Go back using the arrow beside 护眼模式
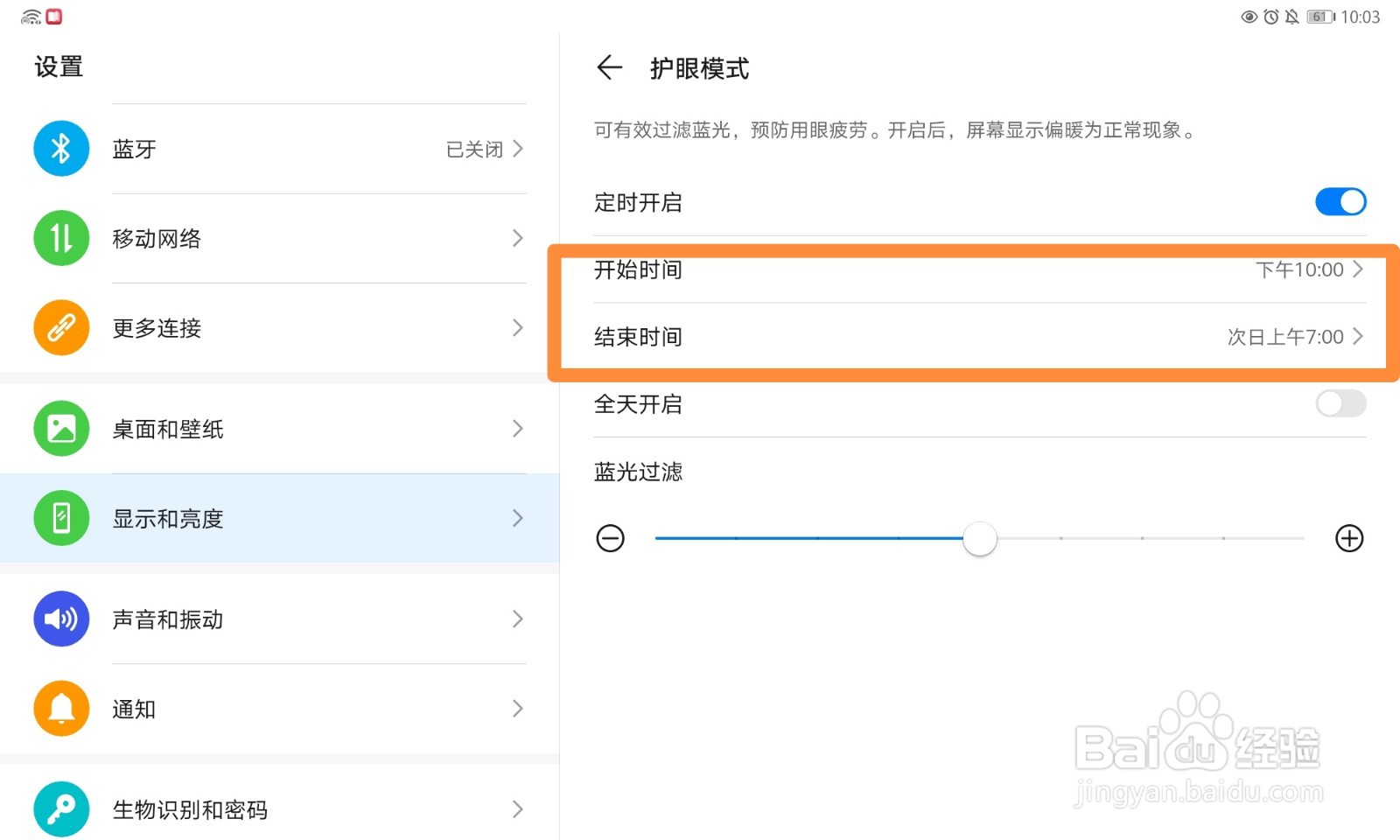1400x840 pixels. [609, 67]
